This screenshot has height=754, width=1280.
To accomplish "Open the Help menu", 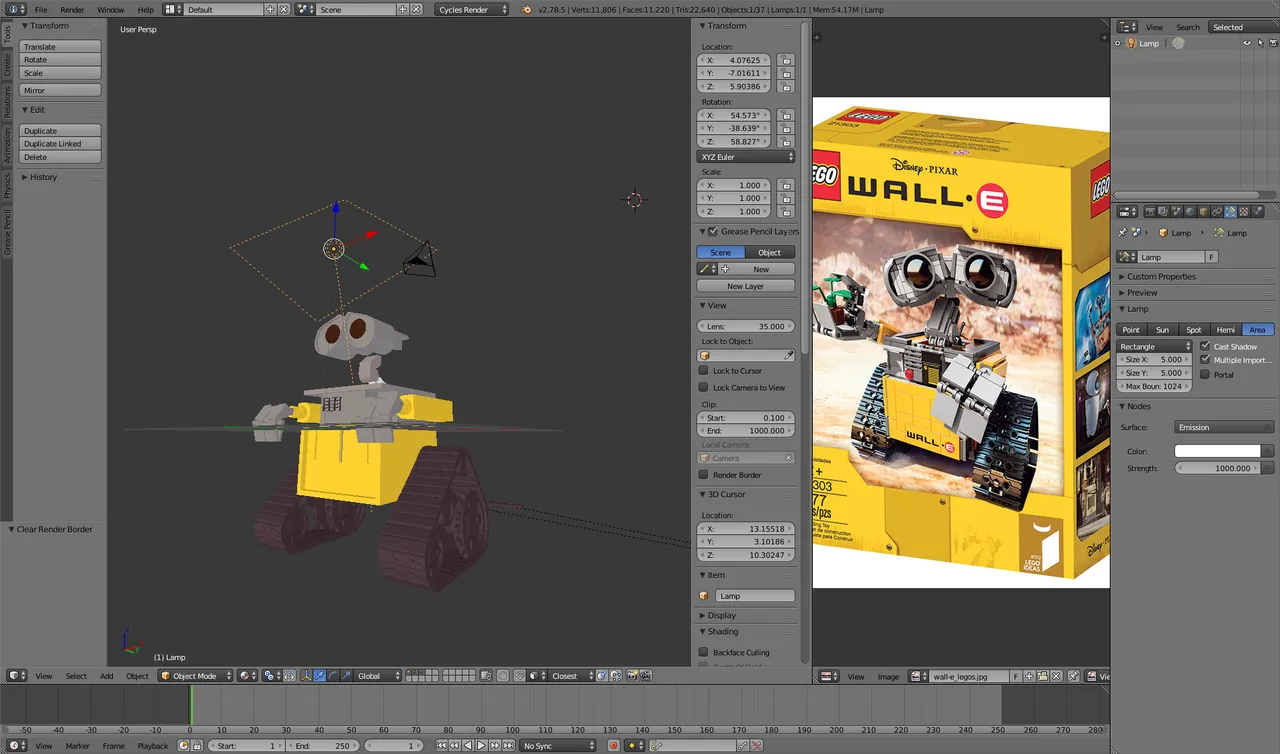I will coord(146,9).
